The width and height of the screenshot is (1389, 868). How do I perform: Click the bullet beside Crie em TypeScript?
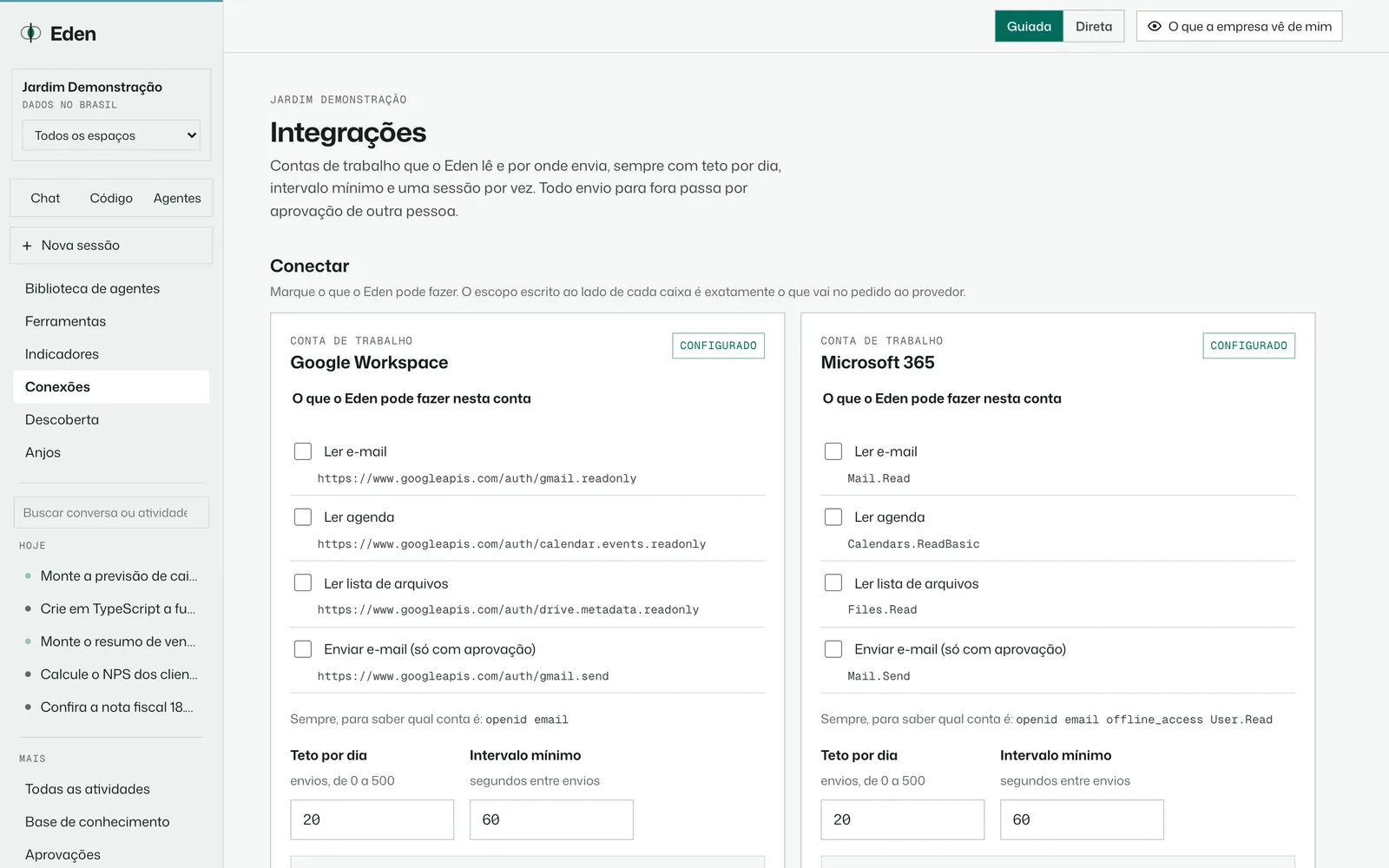29,608
